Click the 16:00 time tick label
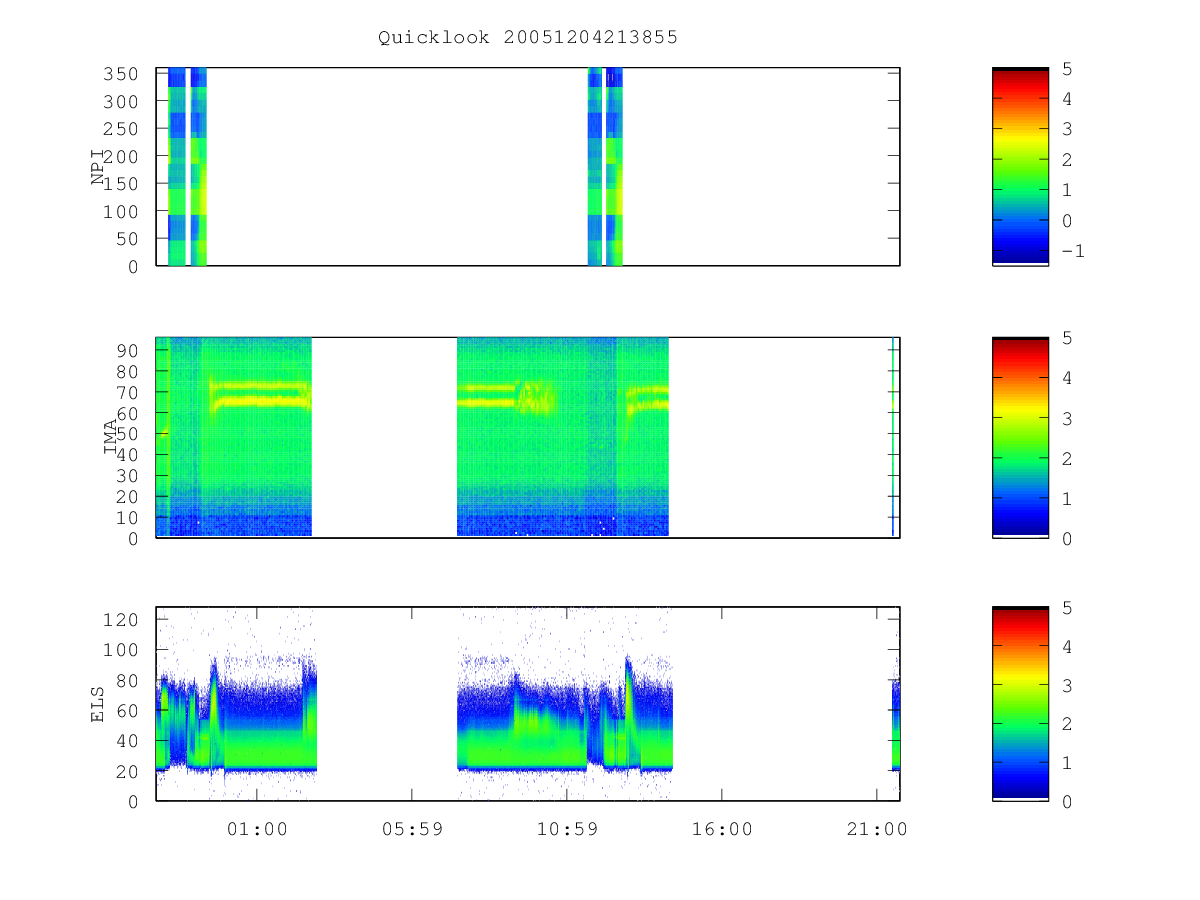Screen dimensions: 1200x900 (x=722, y=828)
